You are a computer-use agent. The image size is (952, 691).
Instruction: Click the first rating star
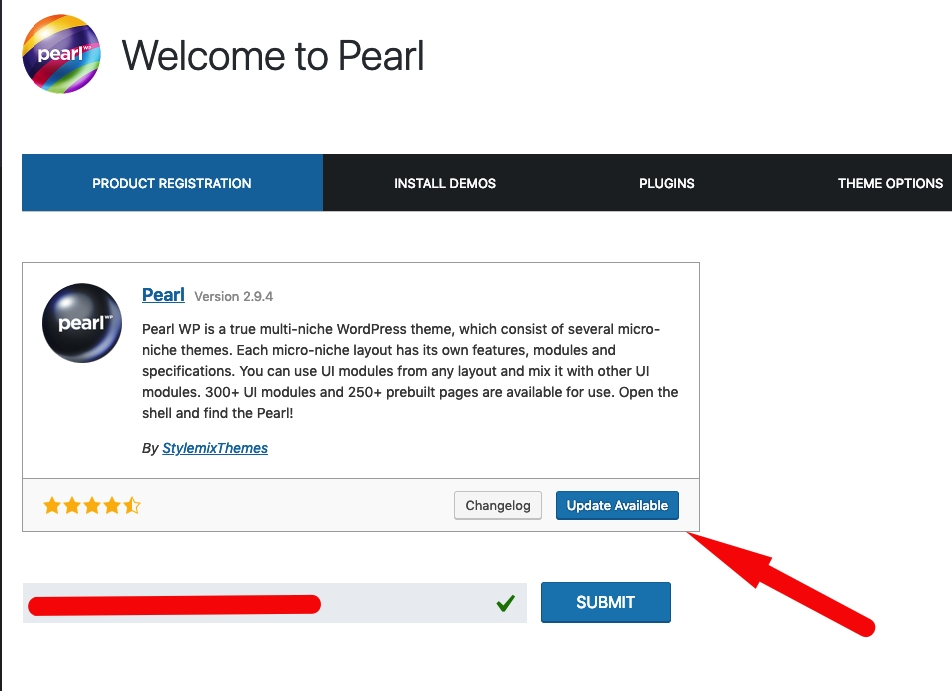[x=52, y=506]
